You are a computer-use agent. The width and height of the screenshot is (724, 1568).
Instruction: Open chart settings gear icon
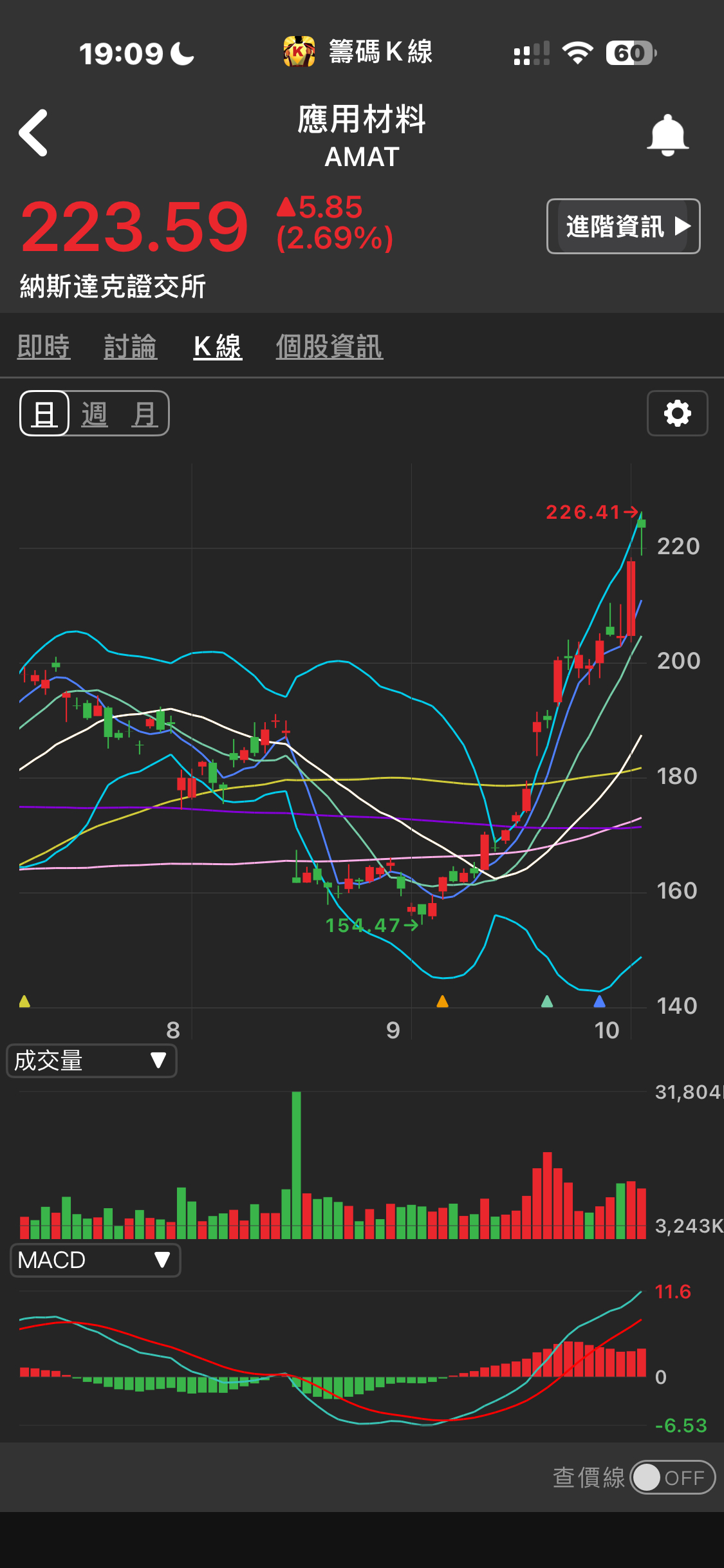click(677, 413)
